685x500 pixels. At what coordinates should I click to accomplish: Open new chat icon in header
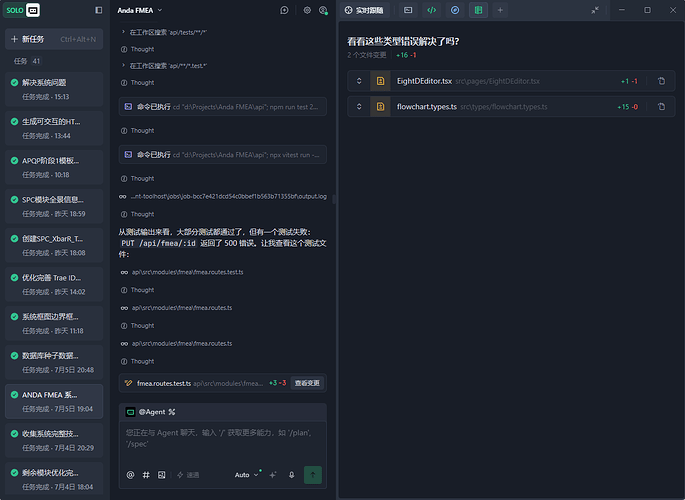(x=284, y=10)
